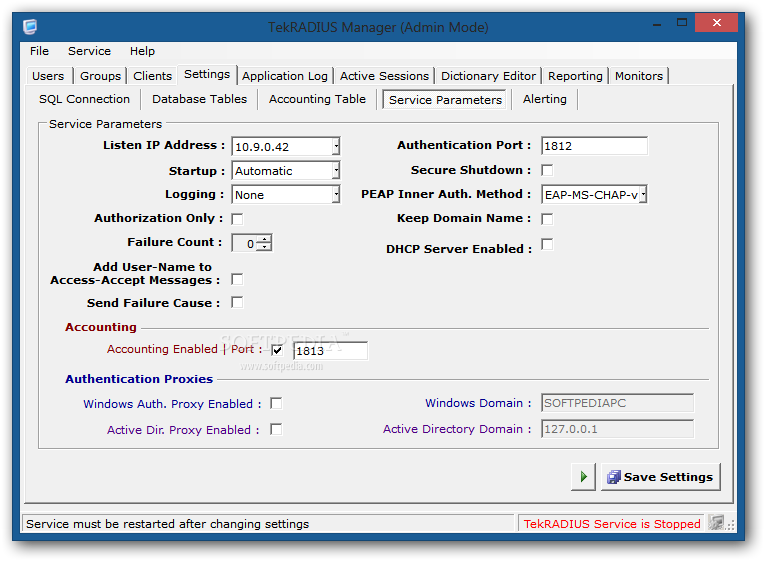Image resolution: width=765 pixels, height=561 pixels.
Task: Click the TekRADIUS app icon in title bar
Action: [x=30, y=26]
